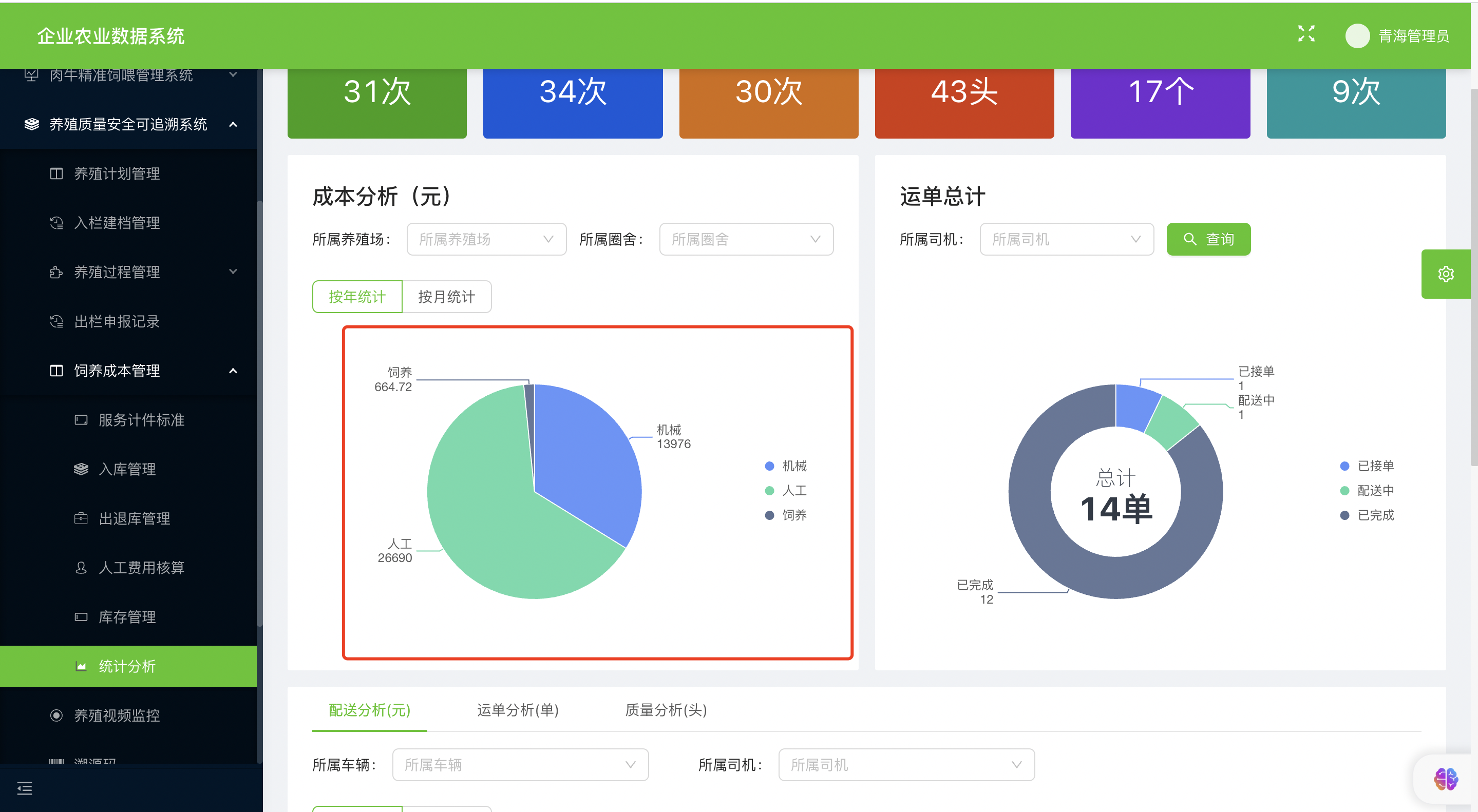Click the green 31次 stat card
The width and height of the screenshot is (1478, 812).
point(377,103)
